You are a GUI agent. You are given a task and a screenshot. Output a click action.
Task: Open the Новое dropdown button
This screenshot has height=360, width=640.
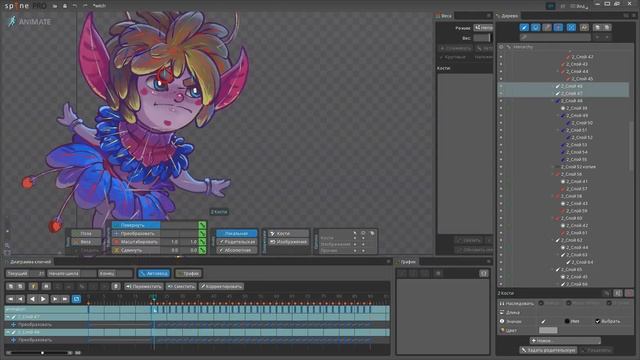pos(565,340)
